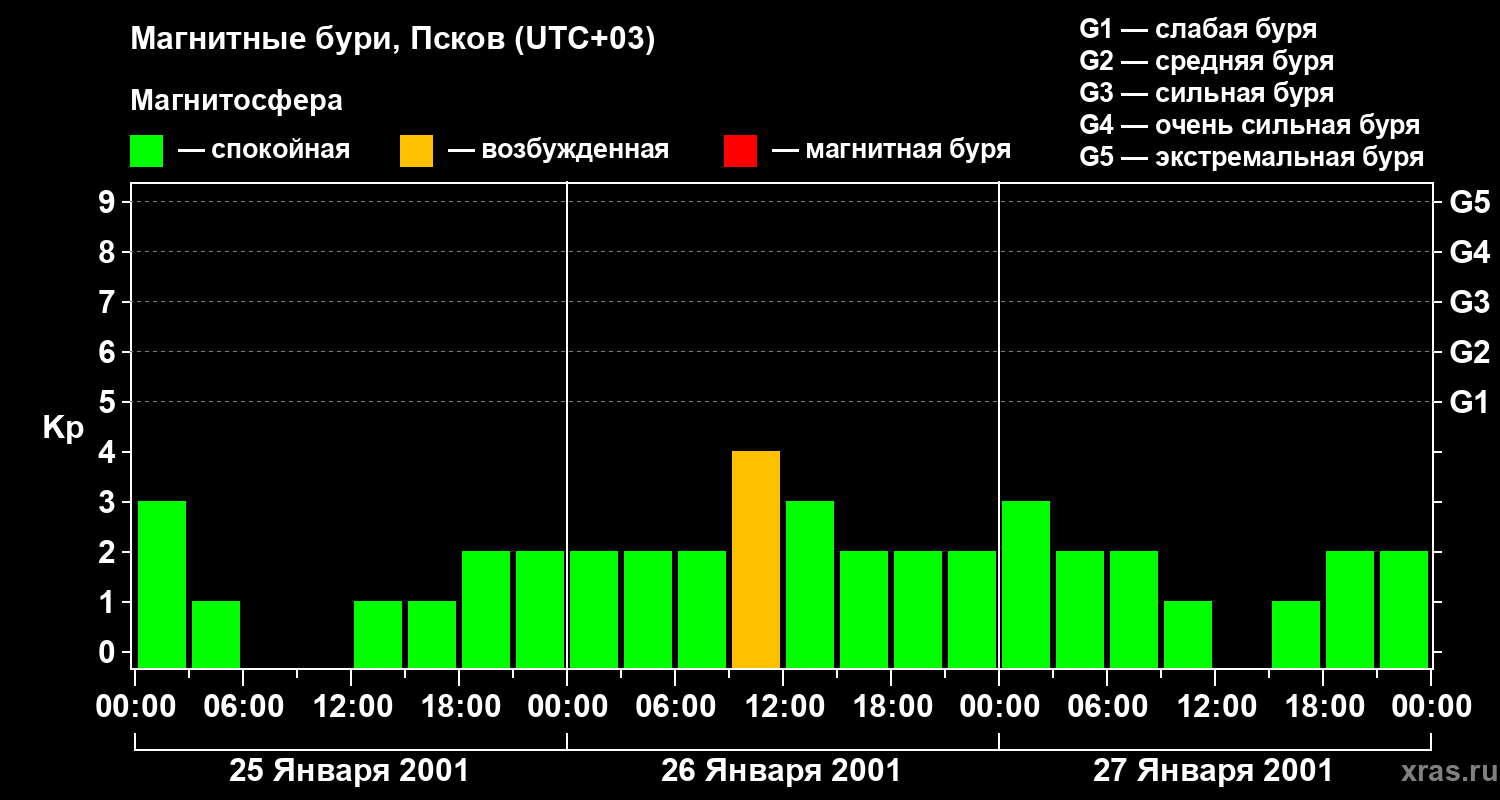Click the 18:00–21:00 Kp 2 bar on 25 January
The height and width of the screenshot is (800, 1500).
tap(486, 610)
